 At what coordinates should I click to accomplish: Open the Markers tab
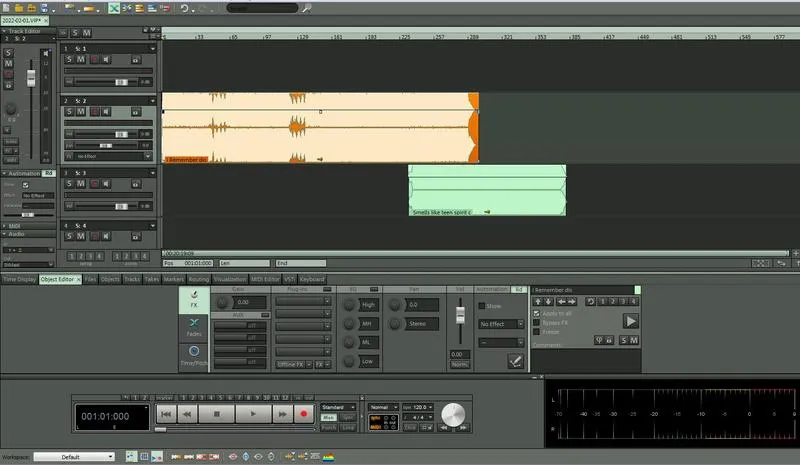[x=173, y=279]
